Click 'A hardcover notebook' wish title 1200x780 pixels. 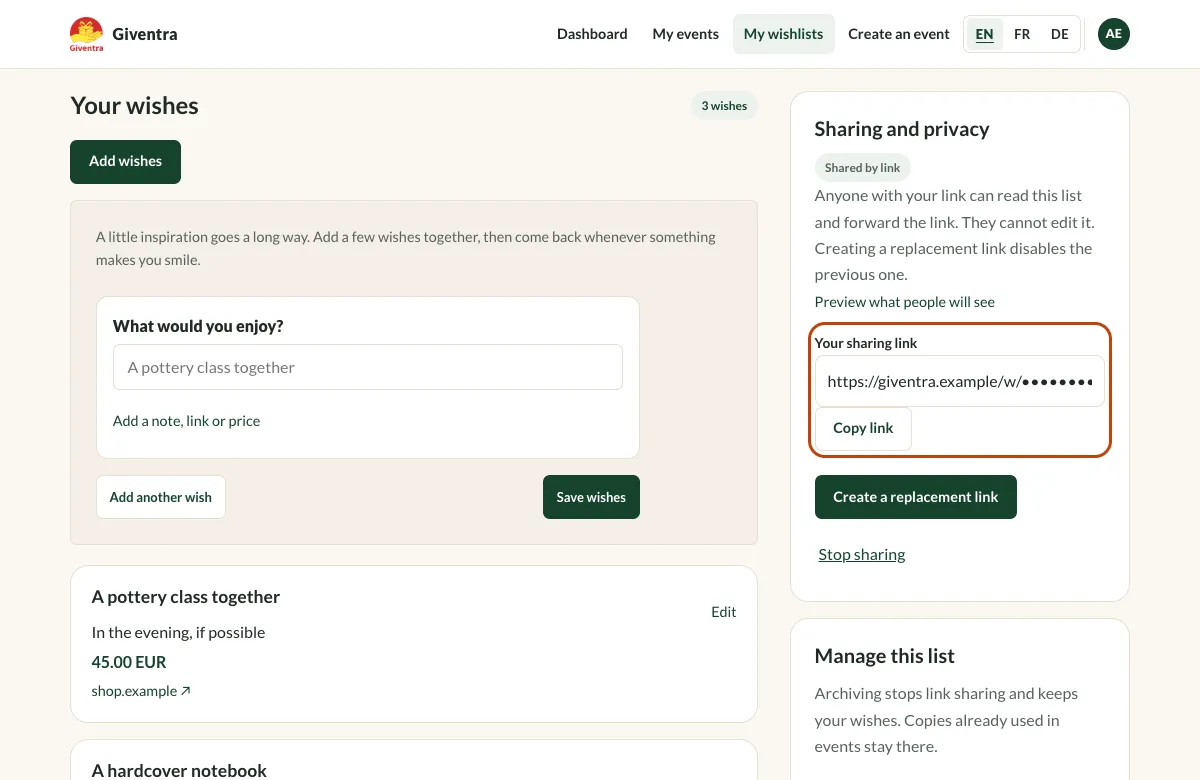[x=179, y=770]
